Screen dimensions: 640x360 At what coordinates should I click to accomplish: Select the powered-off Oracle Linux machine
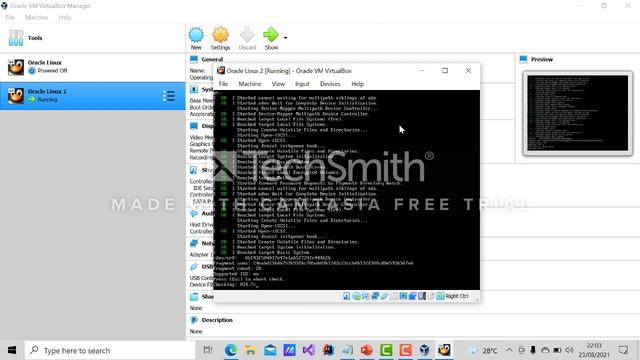click(92, 67)
